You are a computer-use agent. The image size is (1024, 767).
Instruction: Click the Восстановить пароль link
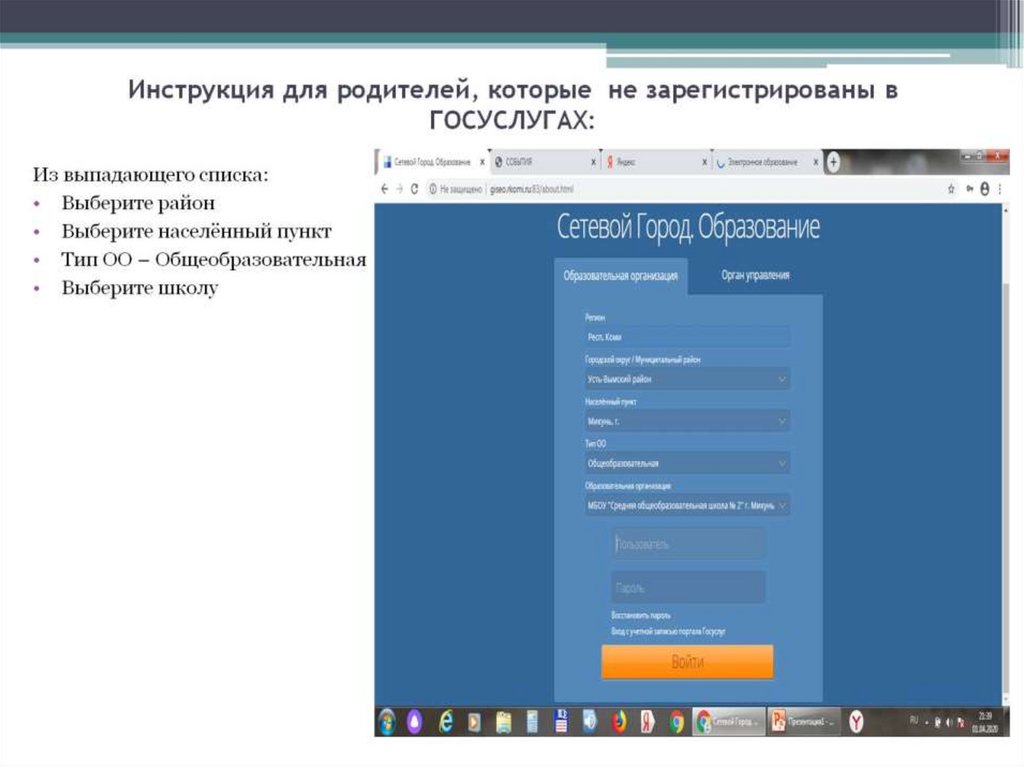point(638,617)
